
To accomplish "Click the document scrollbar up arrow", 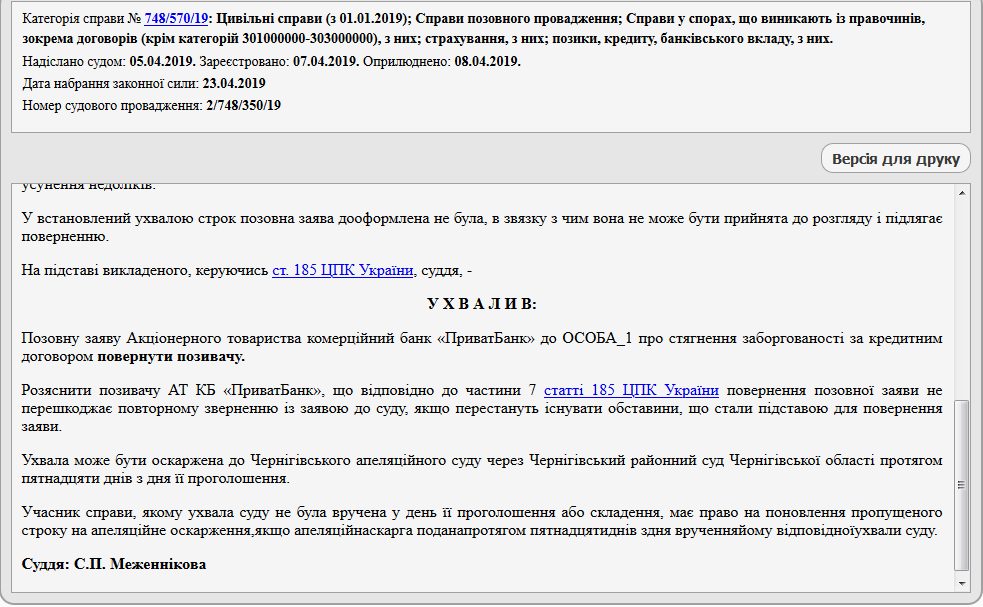I will coord(962,193).
